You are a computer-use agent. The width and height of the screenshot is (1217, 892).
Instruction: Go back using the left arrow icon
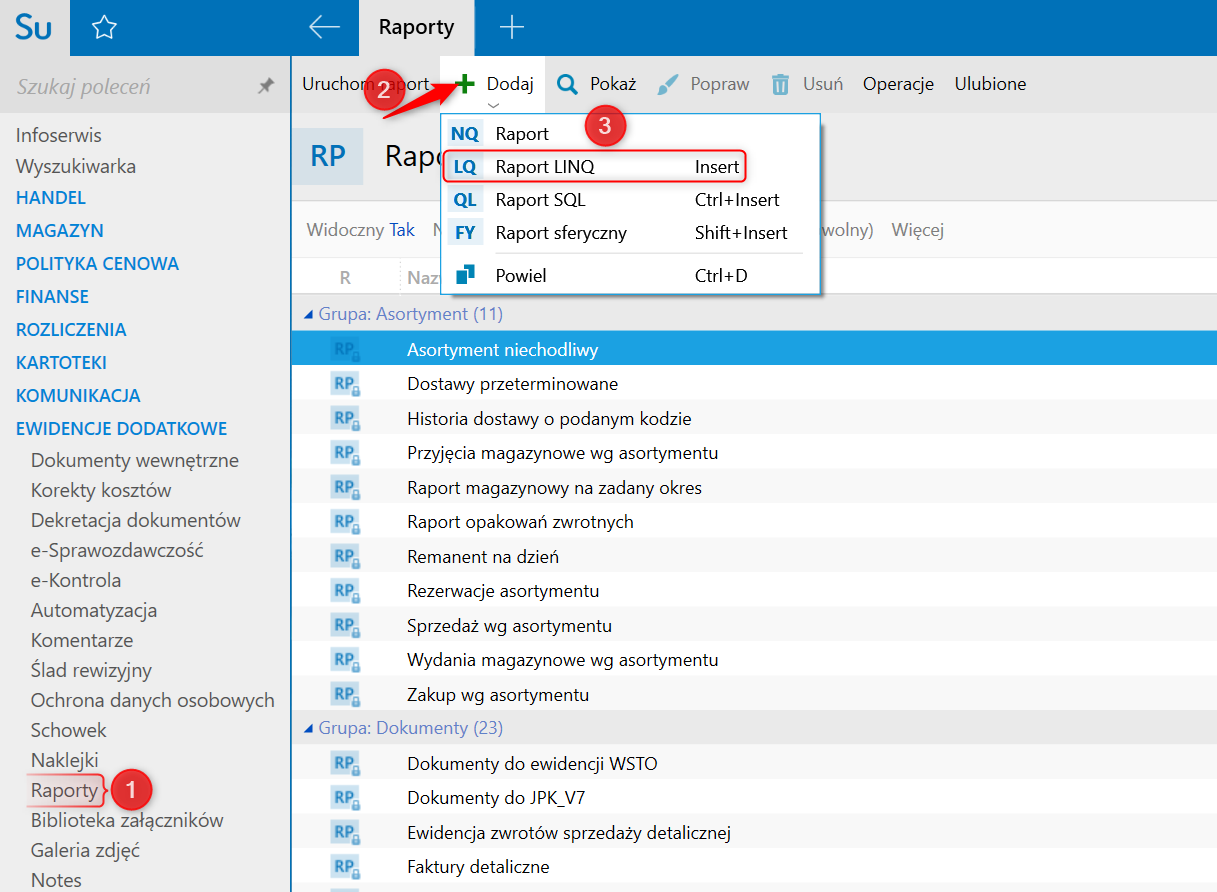click(x=324, y=28)
